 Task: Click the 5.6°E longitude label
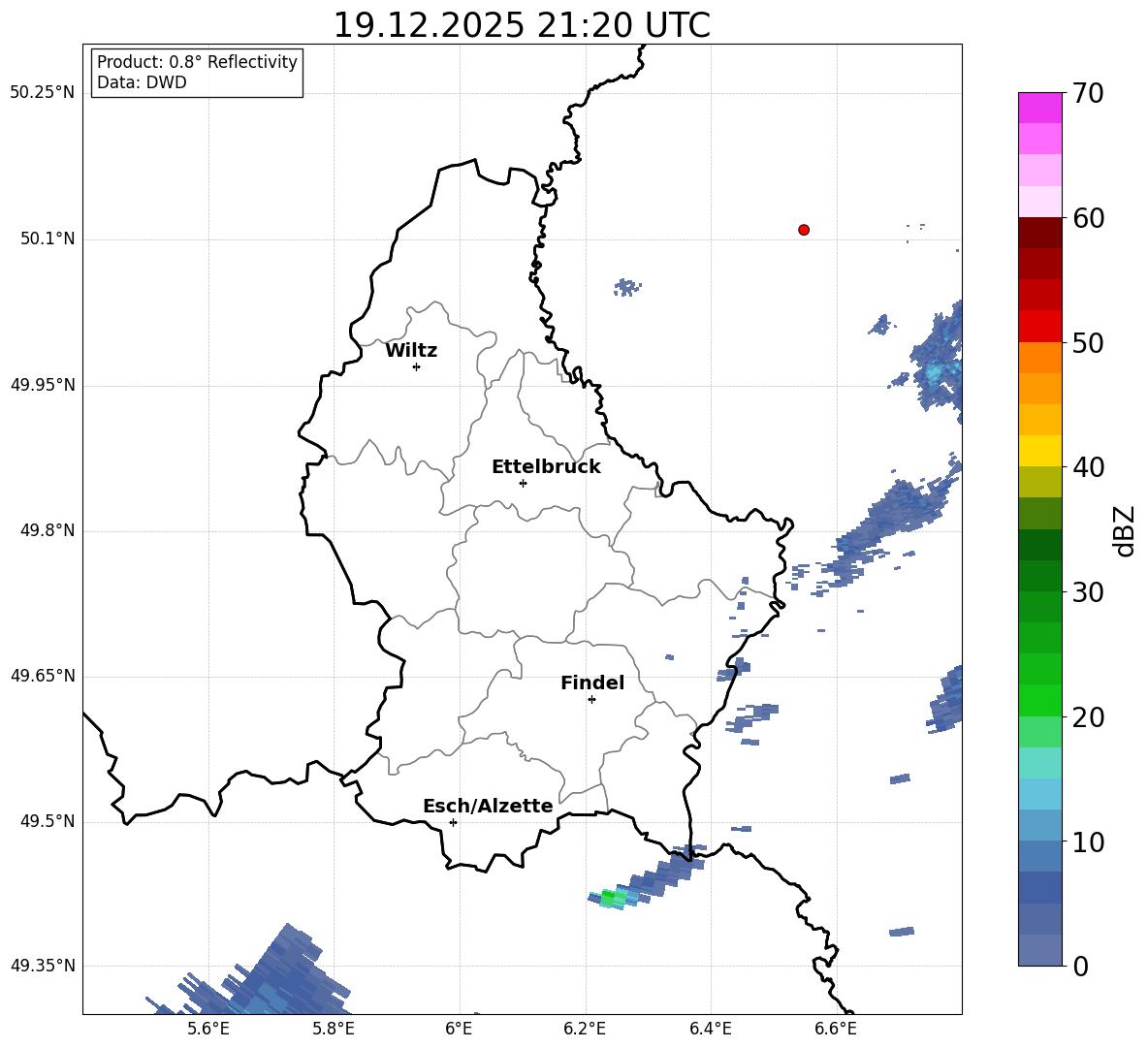point(208,1029)
